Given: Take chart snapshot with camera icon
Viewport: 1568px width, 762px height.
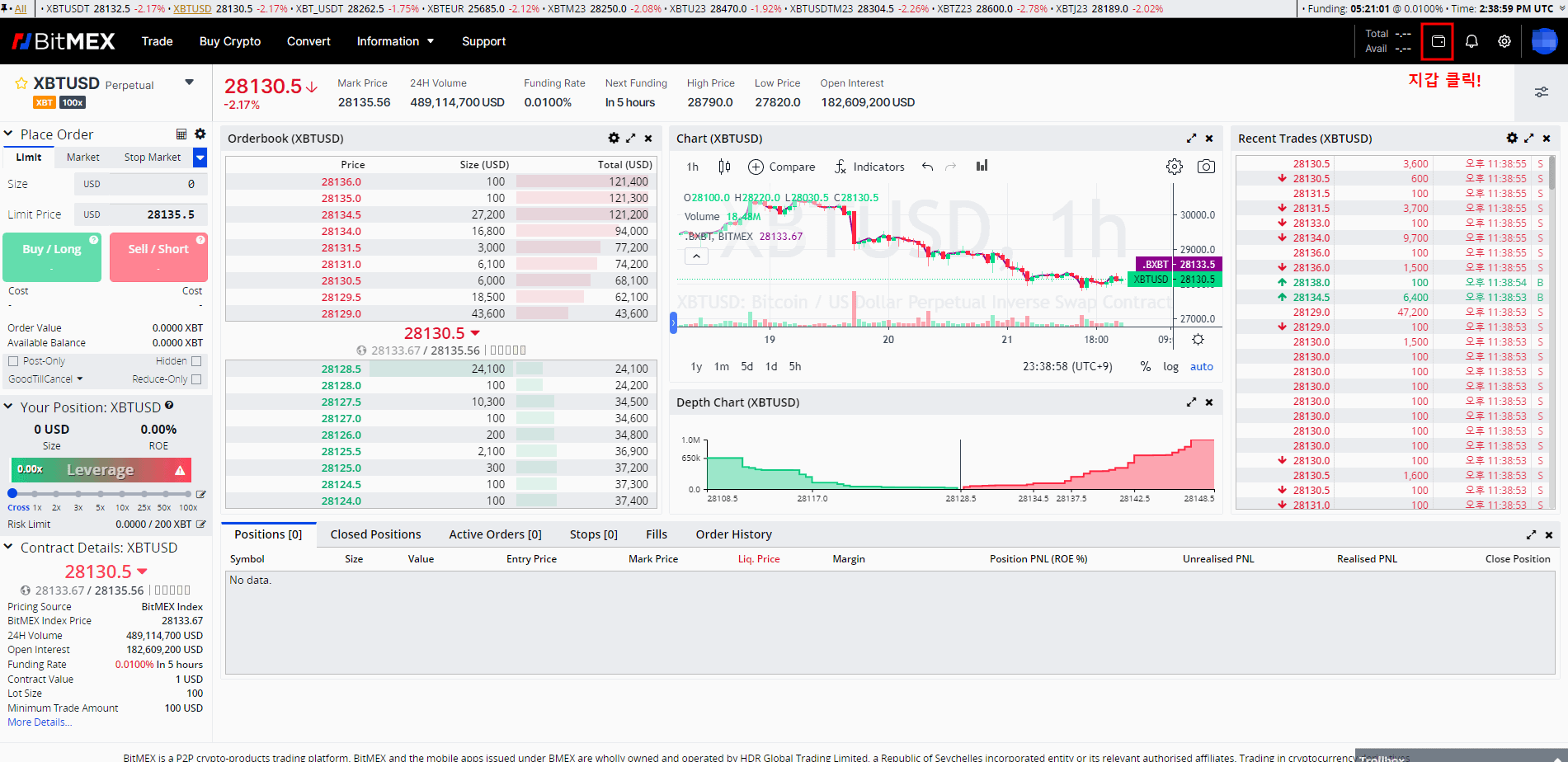Looking at the screenshot, I should click(x=1206, y=167).
